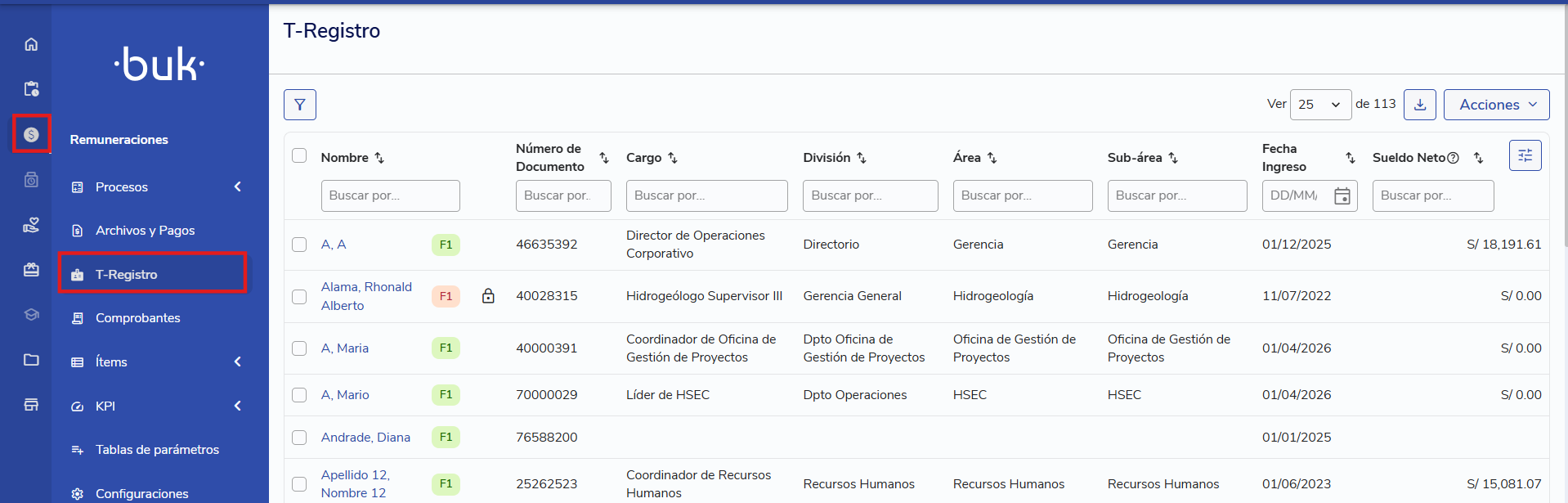Screen dimensions: 1568x503
Task: Open employee link Apellido 12, Nombre 12
Action: [356, 484]
